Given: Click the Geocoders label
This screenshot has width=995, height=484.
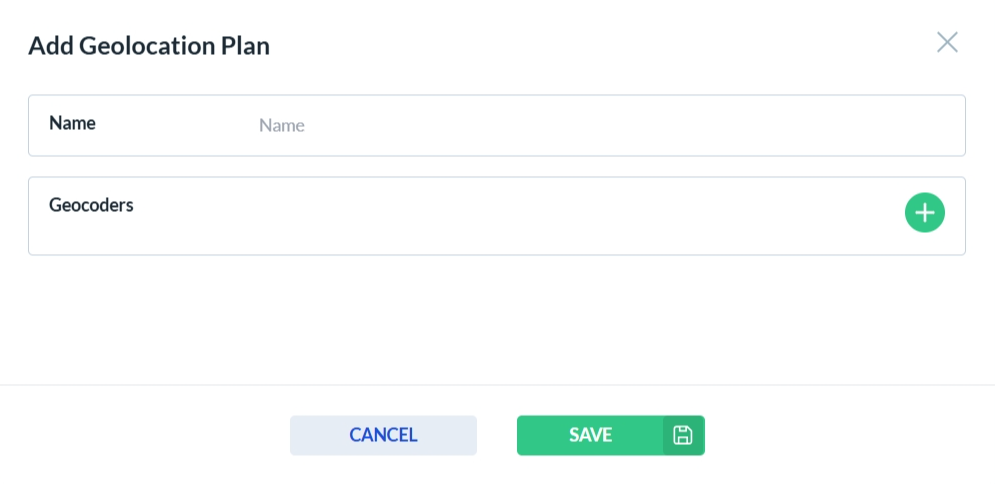Looking at the screenshot, I should pos(91,205).
